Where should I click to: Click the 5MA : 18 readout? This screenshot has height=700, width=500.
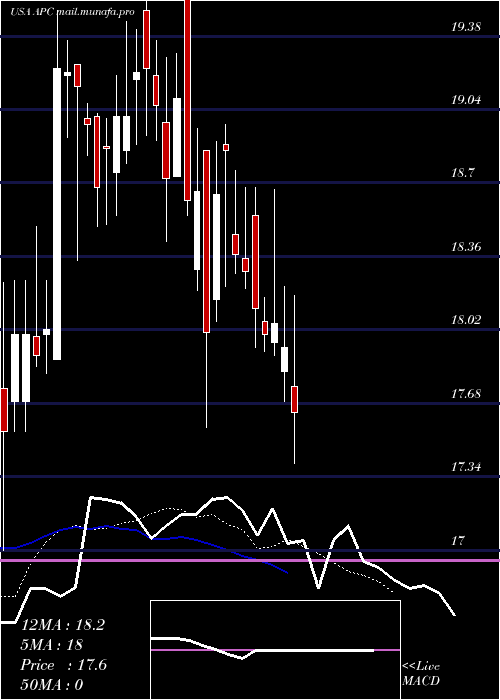click(51, 645)
